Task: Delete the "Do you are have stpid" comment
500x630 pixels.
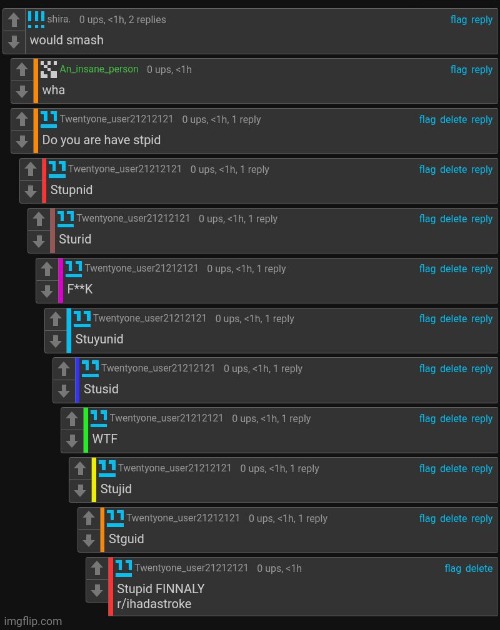Action: (453, 119)
